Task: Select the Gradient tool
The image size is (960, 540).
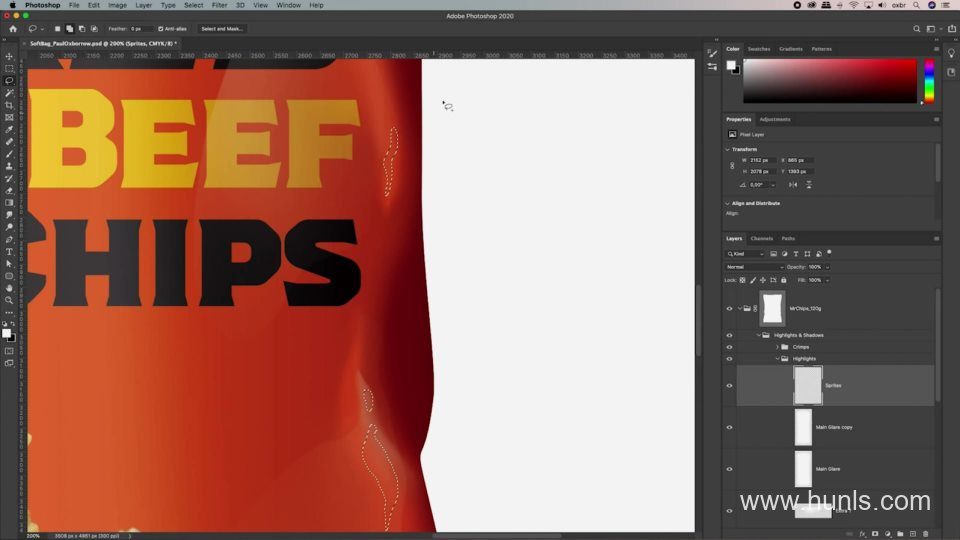Action: (x=9, y=203)
